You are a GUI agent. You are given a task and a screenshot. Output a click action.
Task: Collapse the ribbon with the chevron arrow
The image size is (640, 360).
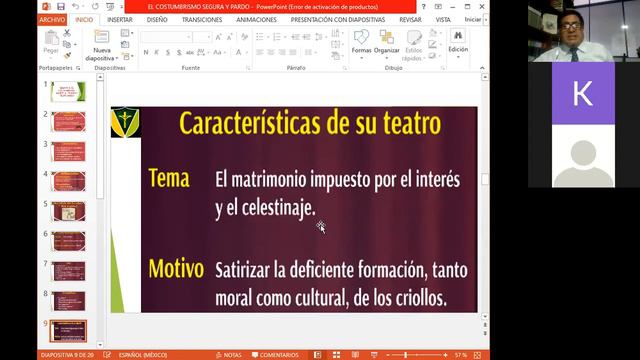(x=482, y=68)
